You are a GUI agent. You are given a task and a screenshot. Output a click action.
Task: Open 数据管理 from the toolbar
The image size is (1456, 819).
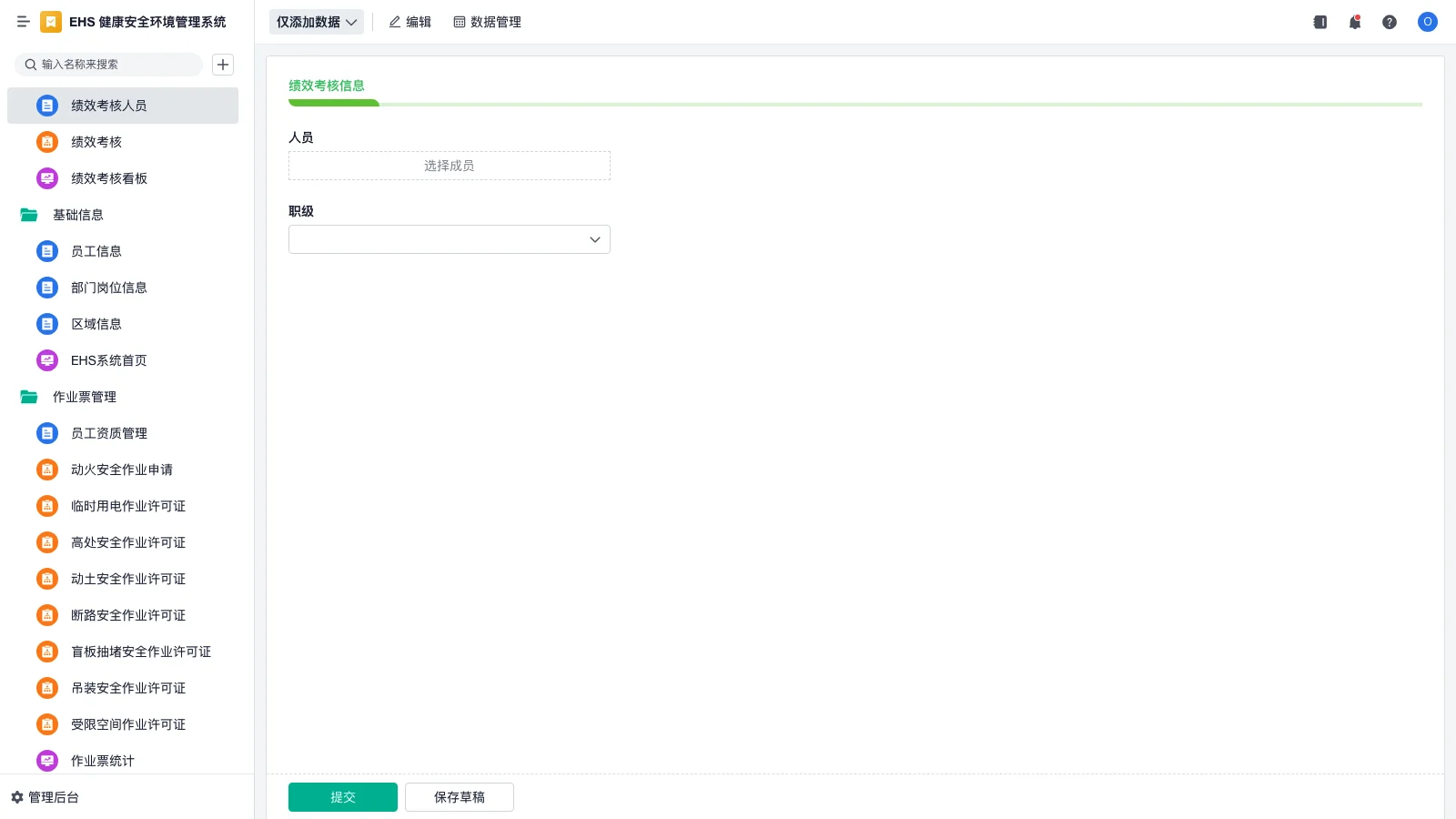[x=487, y=22]
